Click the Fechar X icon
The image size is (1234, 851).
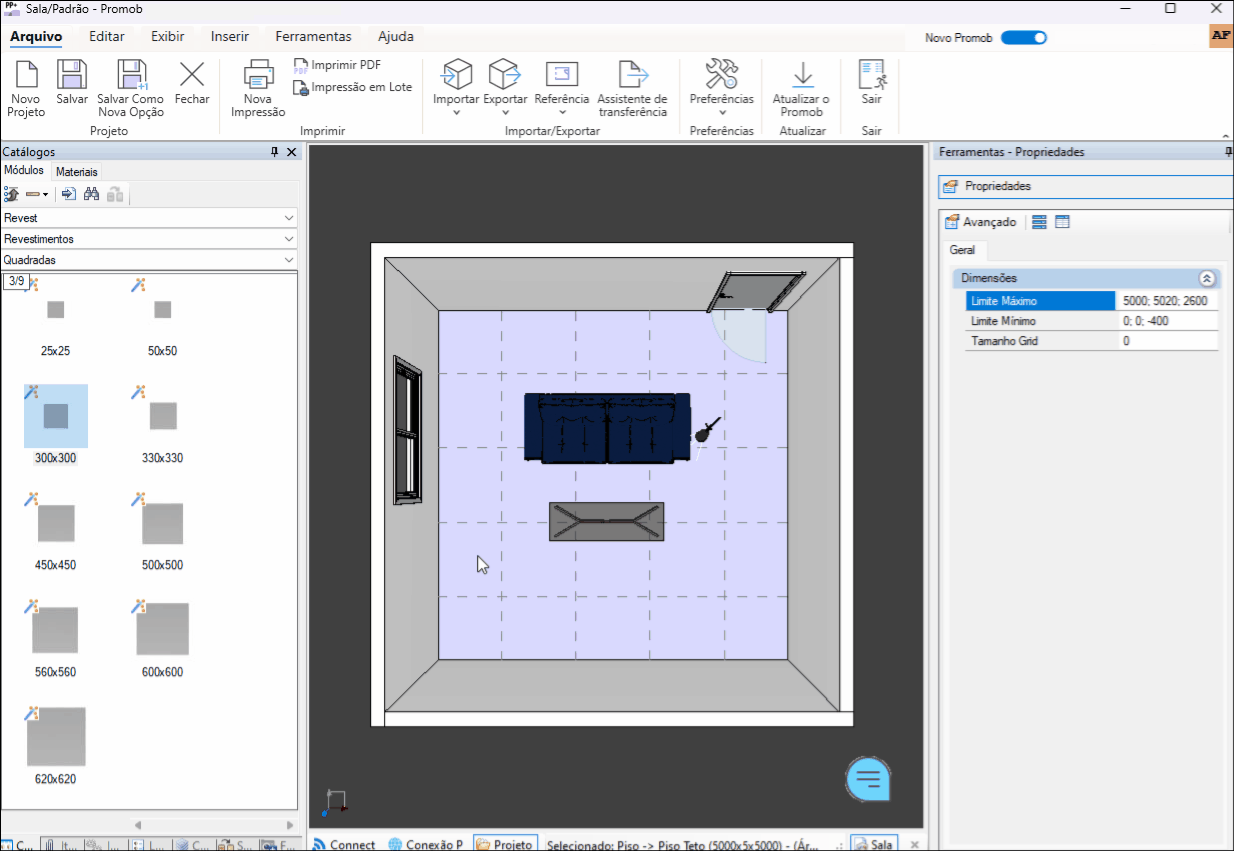pyautogui.click(x=192, y=75)
